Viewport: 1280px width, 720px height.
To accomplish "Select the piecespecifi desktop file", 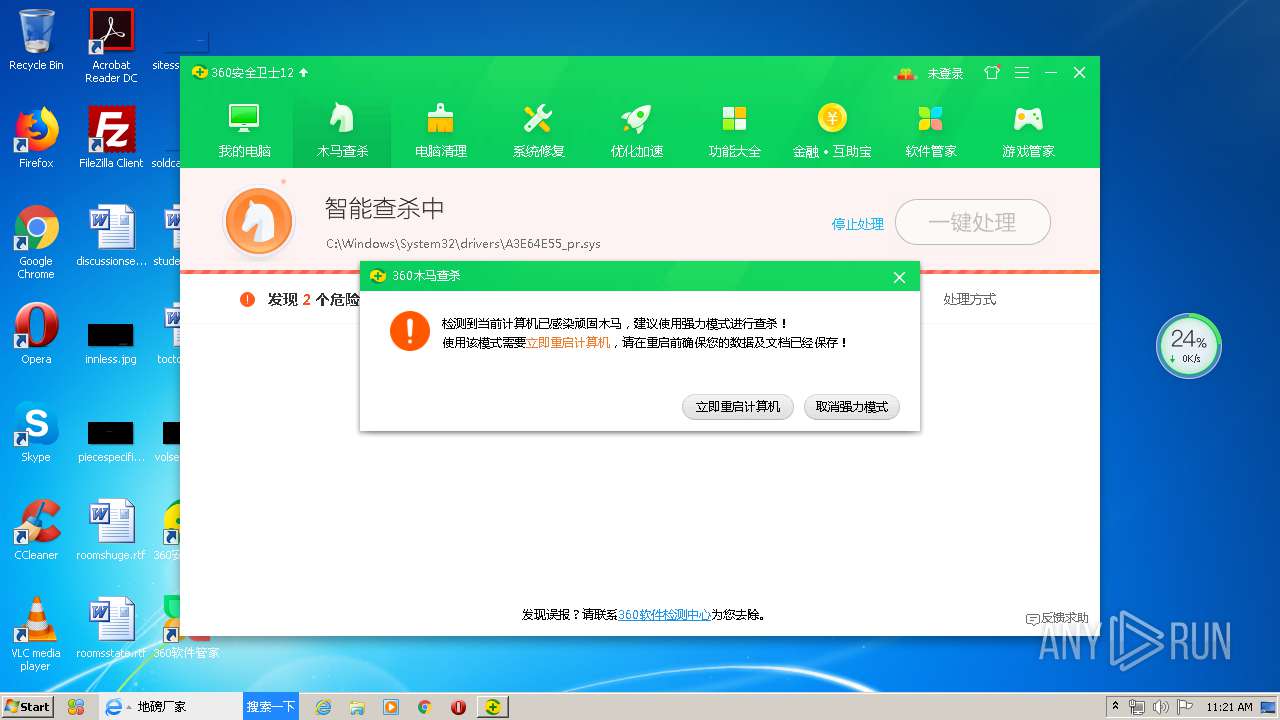I will pyautogui.click(x=111, y=439).
